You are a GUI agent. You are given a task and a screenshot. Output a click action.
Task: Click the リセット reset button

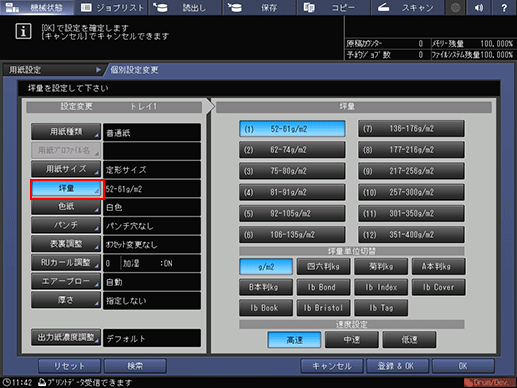pos(69,366)
